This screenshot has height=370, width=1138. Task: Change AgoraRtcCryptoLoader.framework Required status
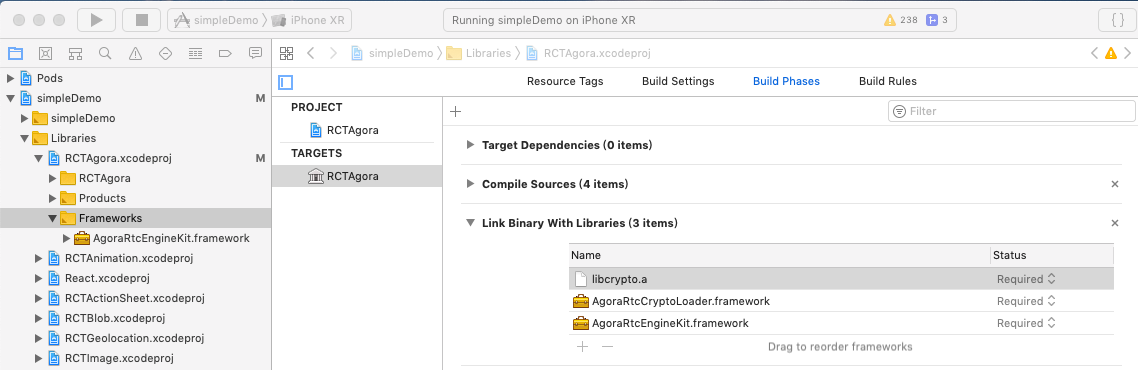[x=1026, y=301]
